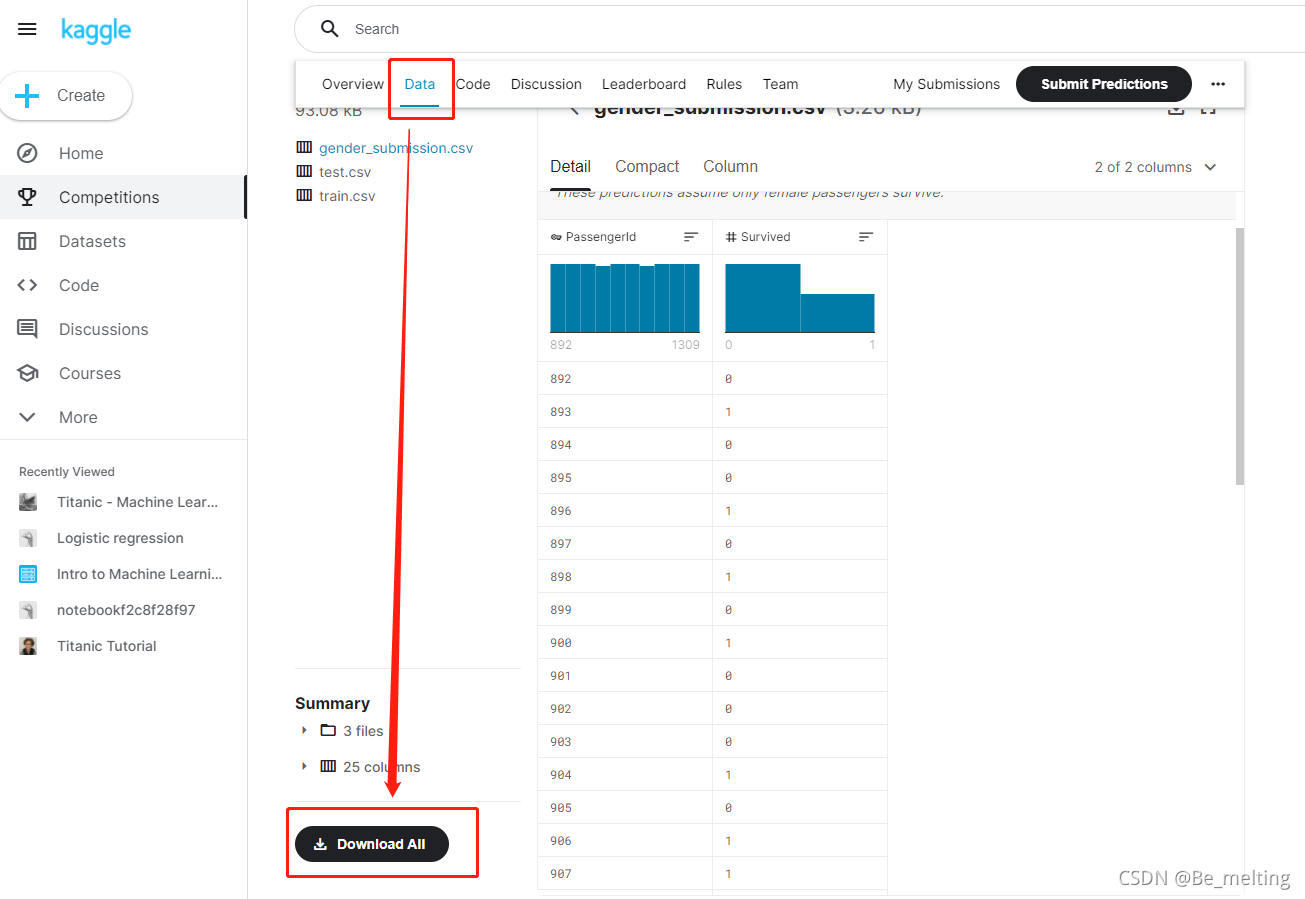
Task: Click the download icon in Download All
Action: point(320,844)
